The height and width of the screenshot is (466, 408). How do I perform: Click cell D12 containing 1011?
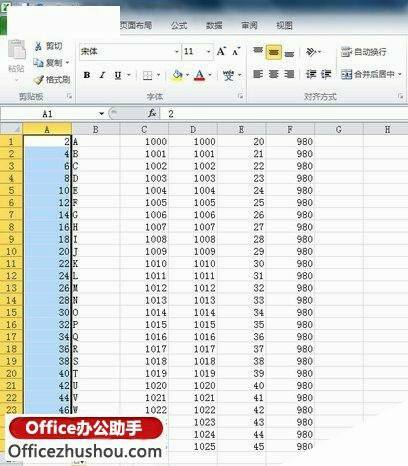point(193,276)
